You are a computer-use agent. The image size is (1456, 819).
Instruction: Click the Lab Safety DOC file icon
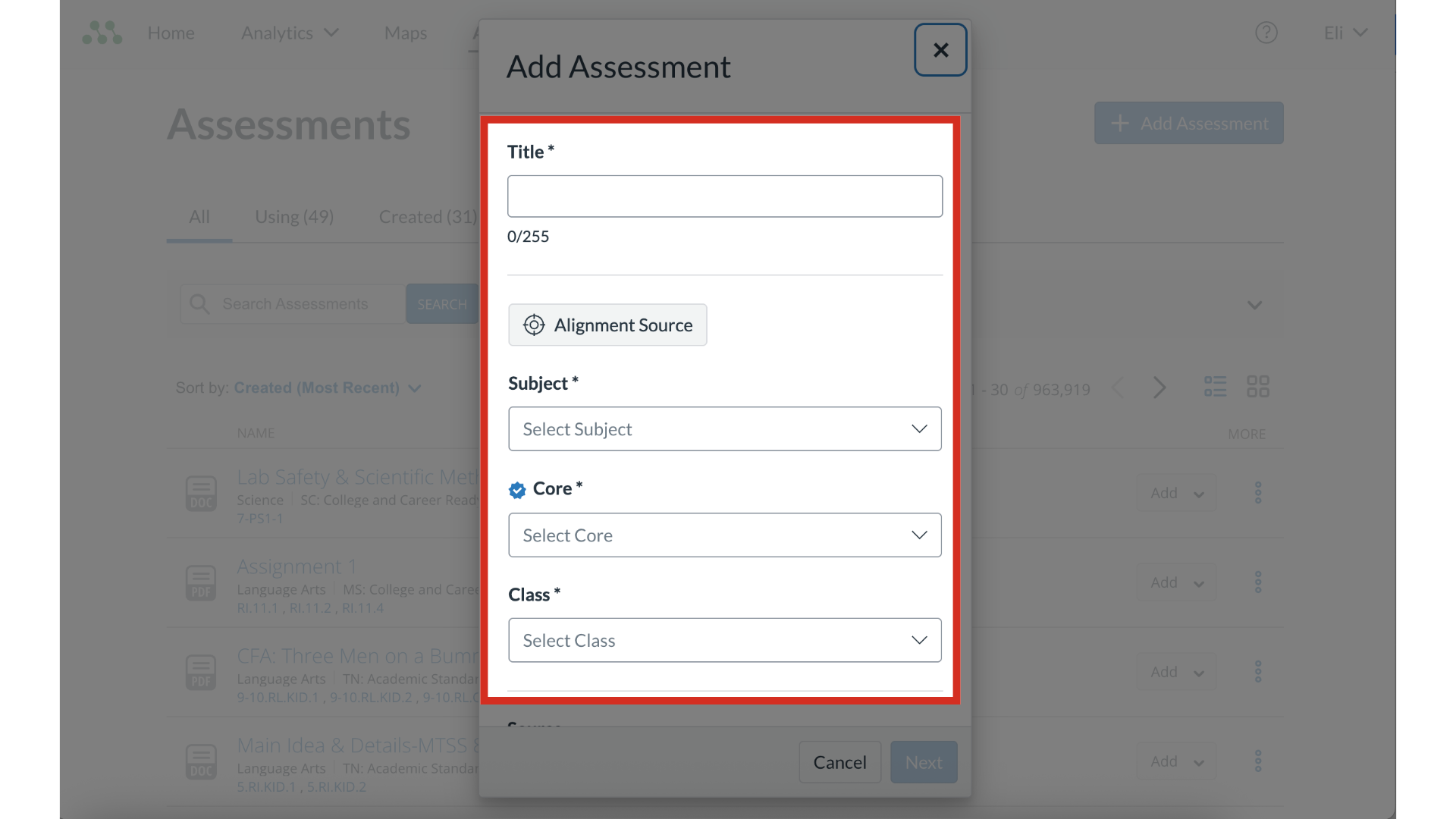201,494
